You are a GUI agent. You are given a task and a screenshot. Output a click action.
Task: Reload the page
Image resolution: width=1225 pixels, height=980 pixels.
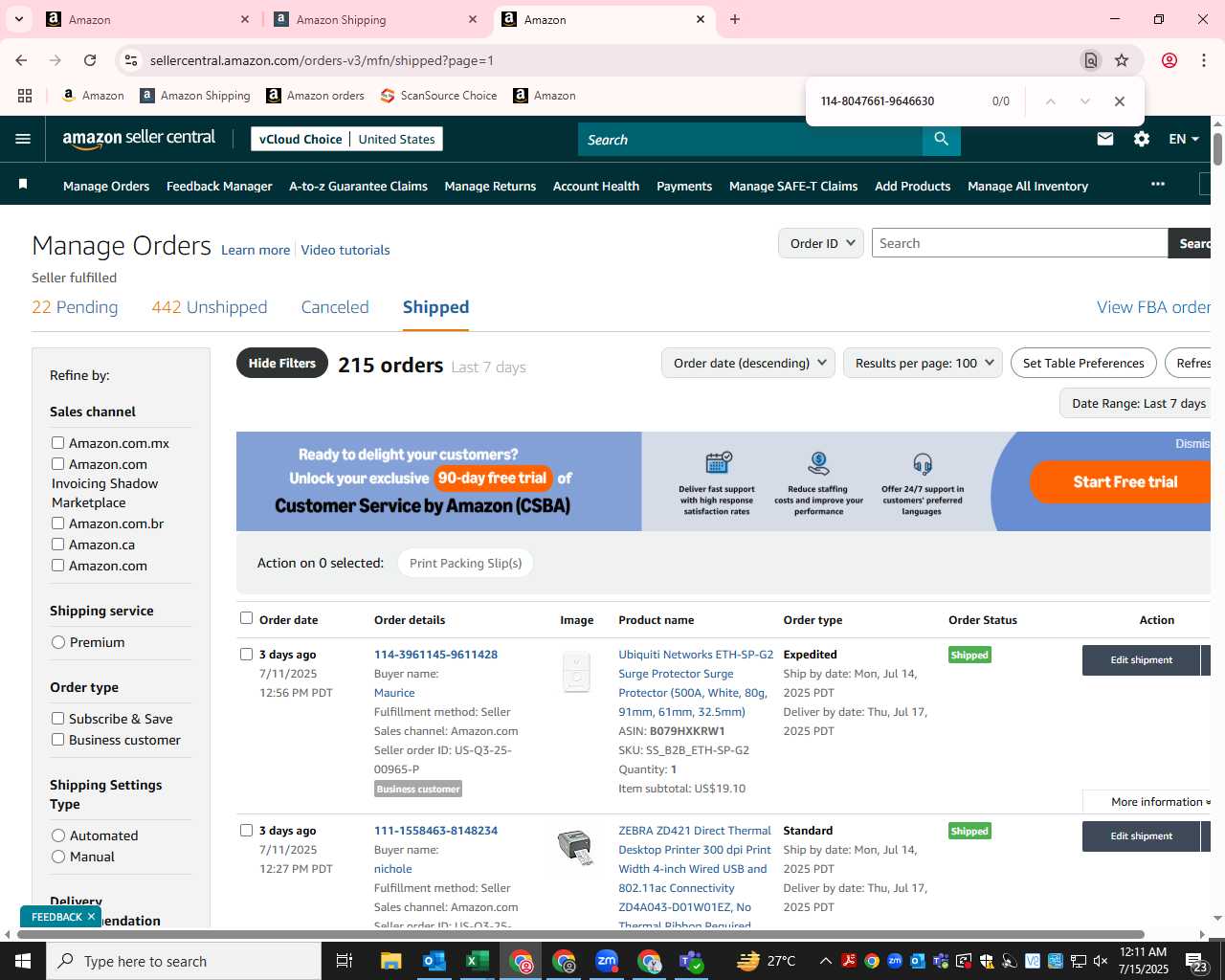(x=90, y=60)
